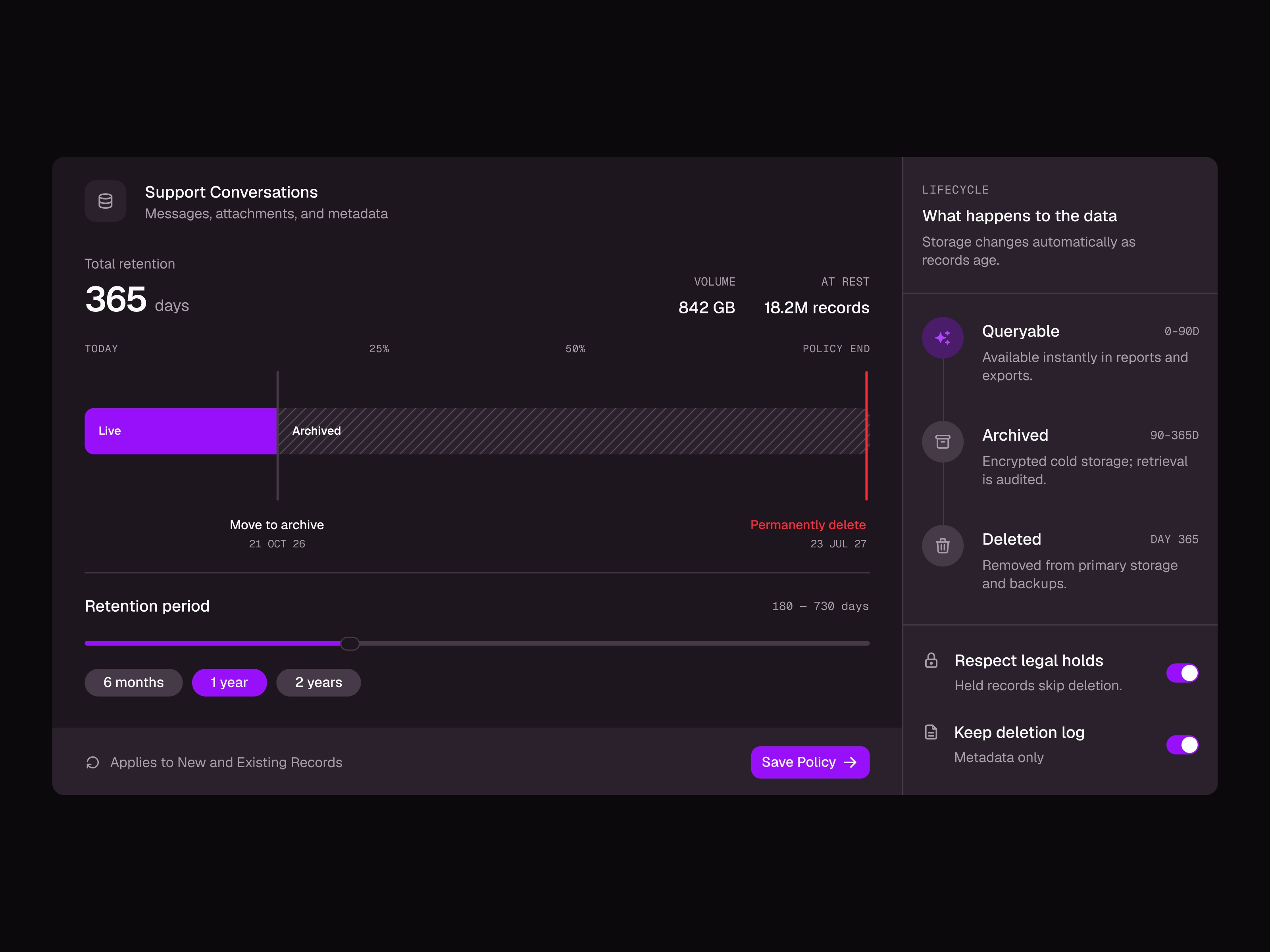The image size is (1270, 952).
Task: Click the 0-90D range label
Action: 1181,331
